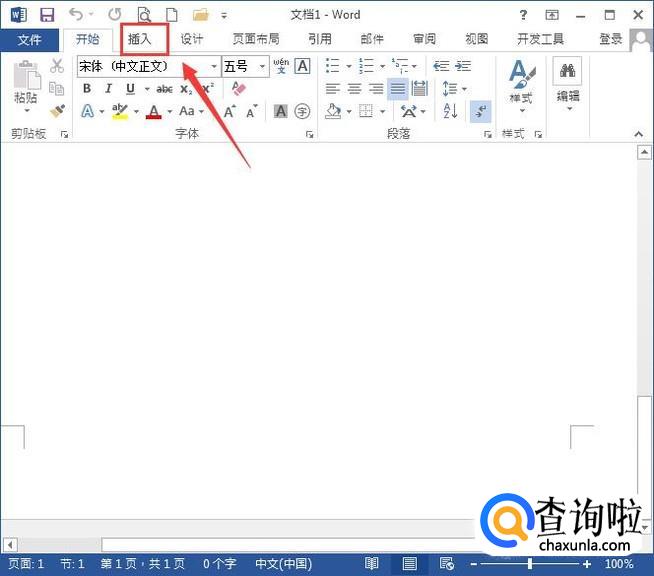Toggle show/hide paragraph marks
Viewport: 654px width, 576px height.
click(x=480, y=111)
